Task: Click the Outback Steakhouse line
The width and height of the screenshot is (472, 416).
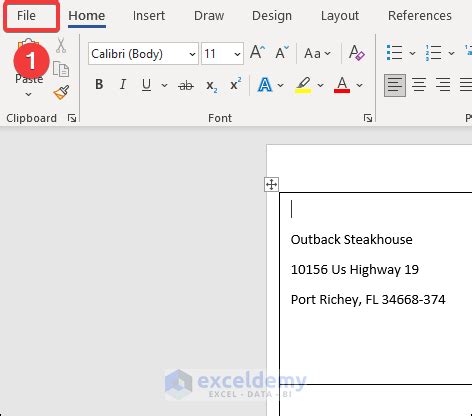Action: 351,240
